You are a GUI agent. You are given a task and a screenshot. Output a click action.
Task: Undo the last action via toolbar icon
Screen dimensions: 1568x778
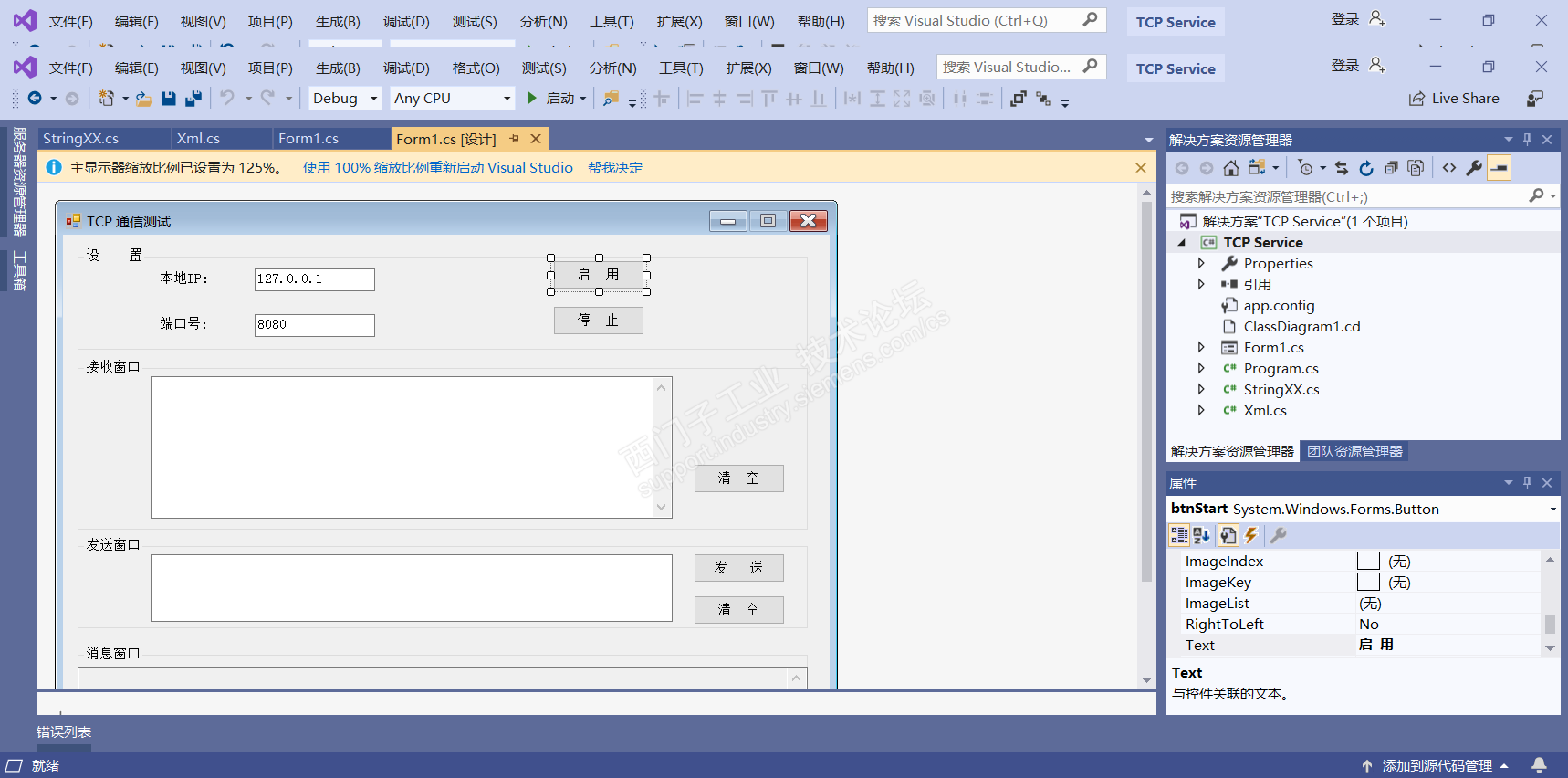pyautogui.click(x=227, y=98)
